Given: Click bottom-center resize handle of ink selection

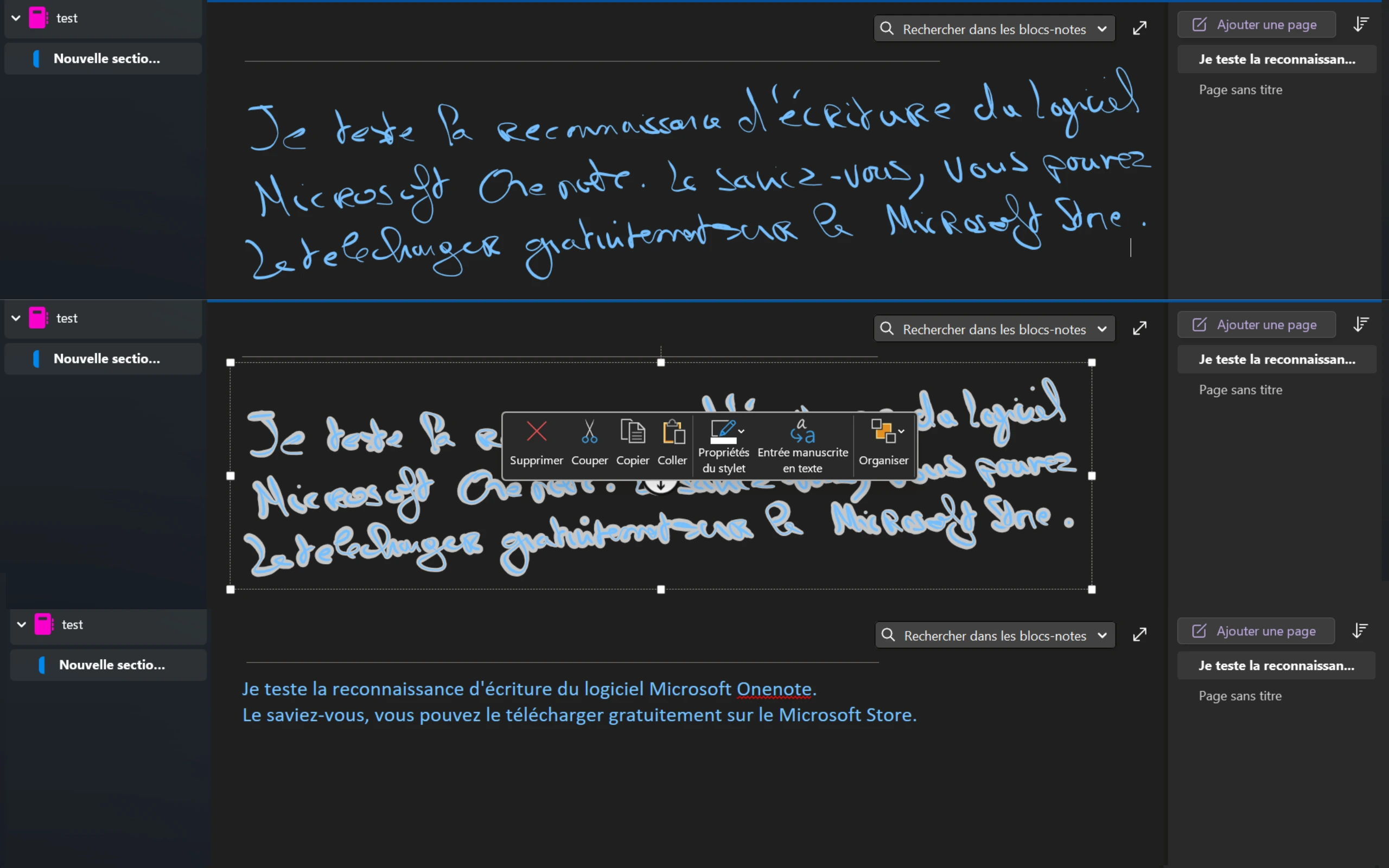Looking at the screenshot, I should point(661,590).
